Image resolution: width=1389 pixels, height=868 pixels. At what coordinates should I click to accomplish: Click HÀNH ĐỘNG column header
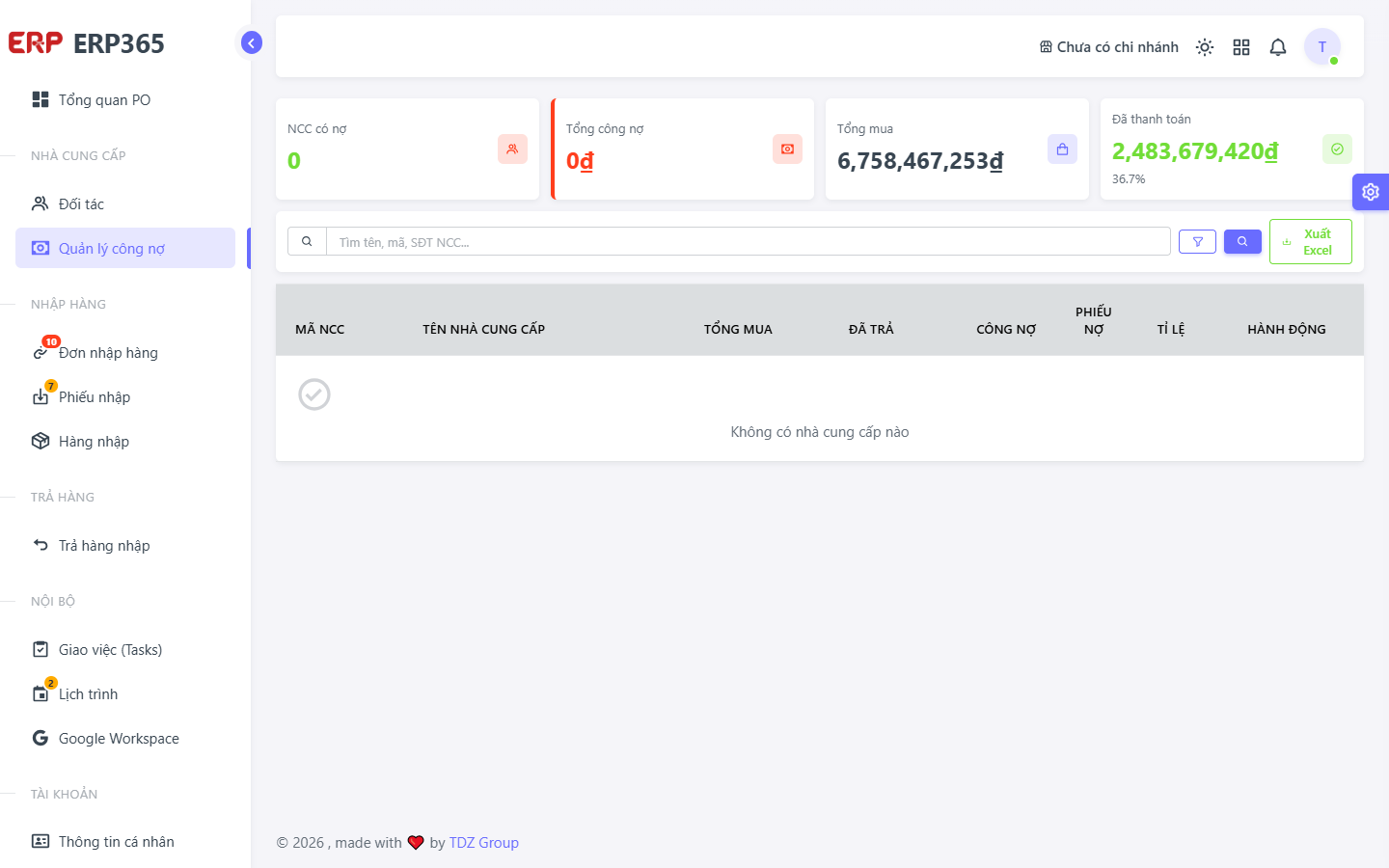pyautogui.click(x=1287, y=329)
